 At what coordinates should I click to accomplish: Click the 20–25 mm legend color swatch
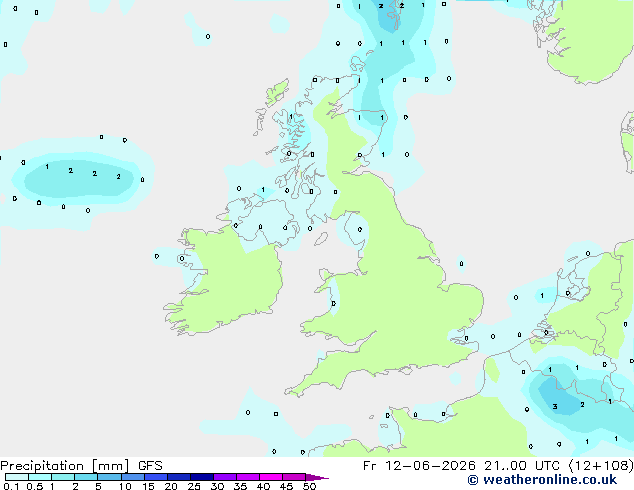pyautogui.click(x=178, y=477)
